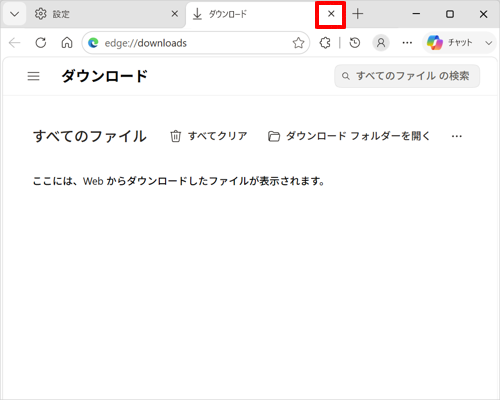
Task: Refresh the page
Action: pyautogui.click(x=41, y=43)
